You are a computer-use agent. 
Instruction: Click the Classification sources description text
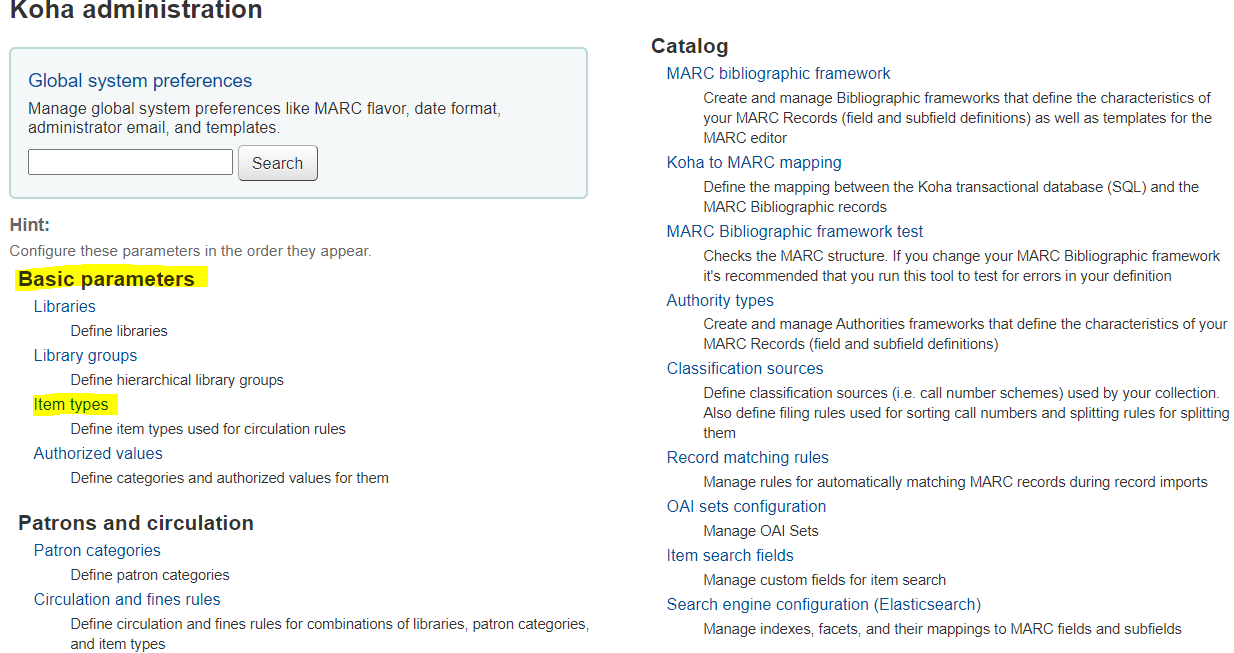click(x=967, y=413)
